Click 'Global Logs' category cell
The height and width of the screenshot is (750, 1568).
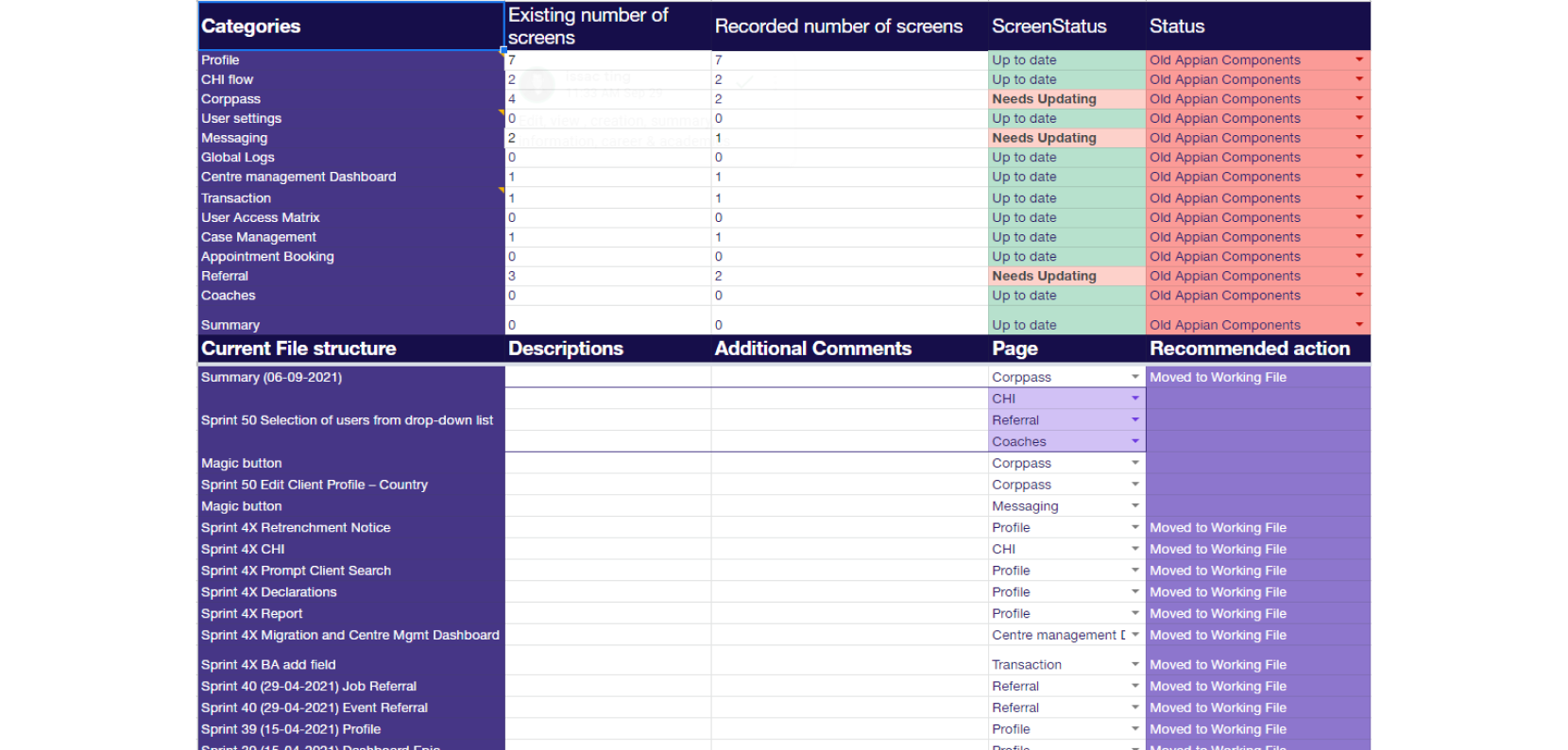click(x=351, y=157)
